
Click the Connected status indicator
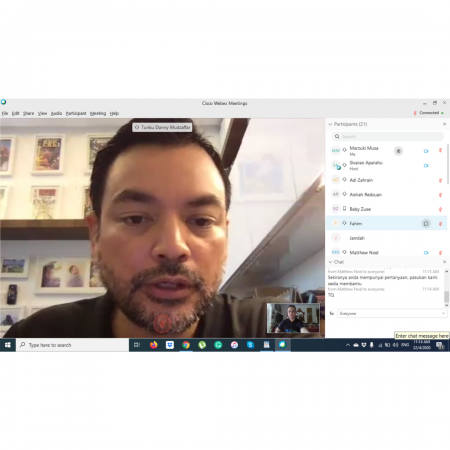(429, 113)
